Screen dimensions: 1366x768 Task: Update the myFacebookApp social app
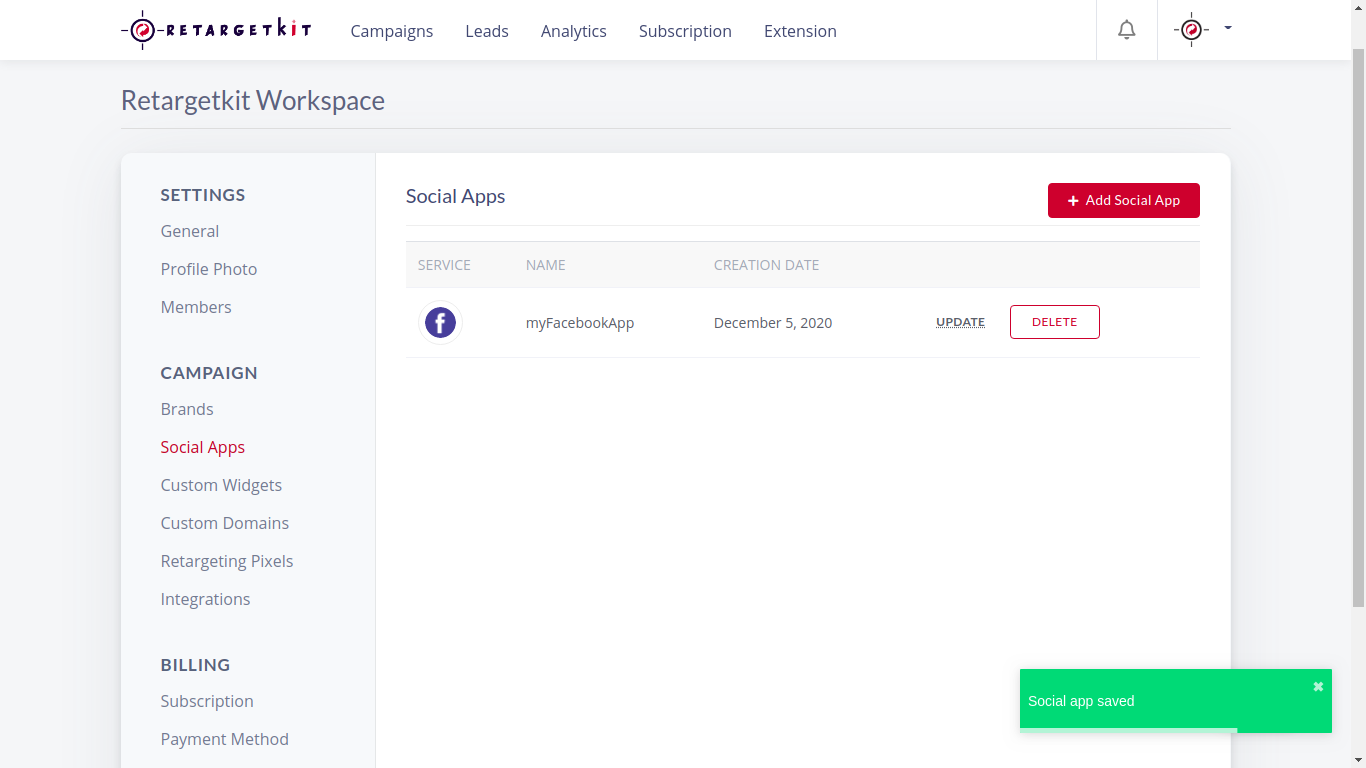point(960,322)
